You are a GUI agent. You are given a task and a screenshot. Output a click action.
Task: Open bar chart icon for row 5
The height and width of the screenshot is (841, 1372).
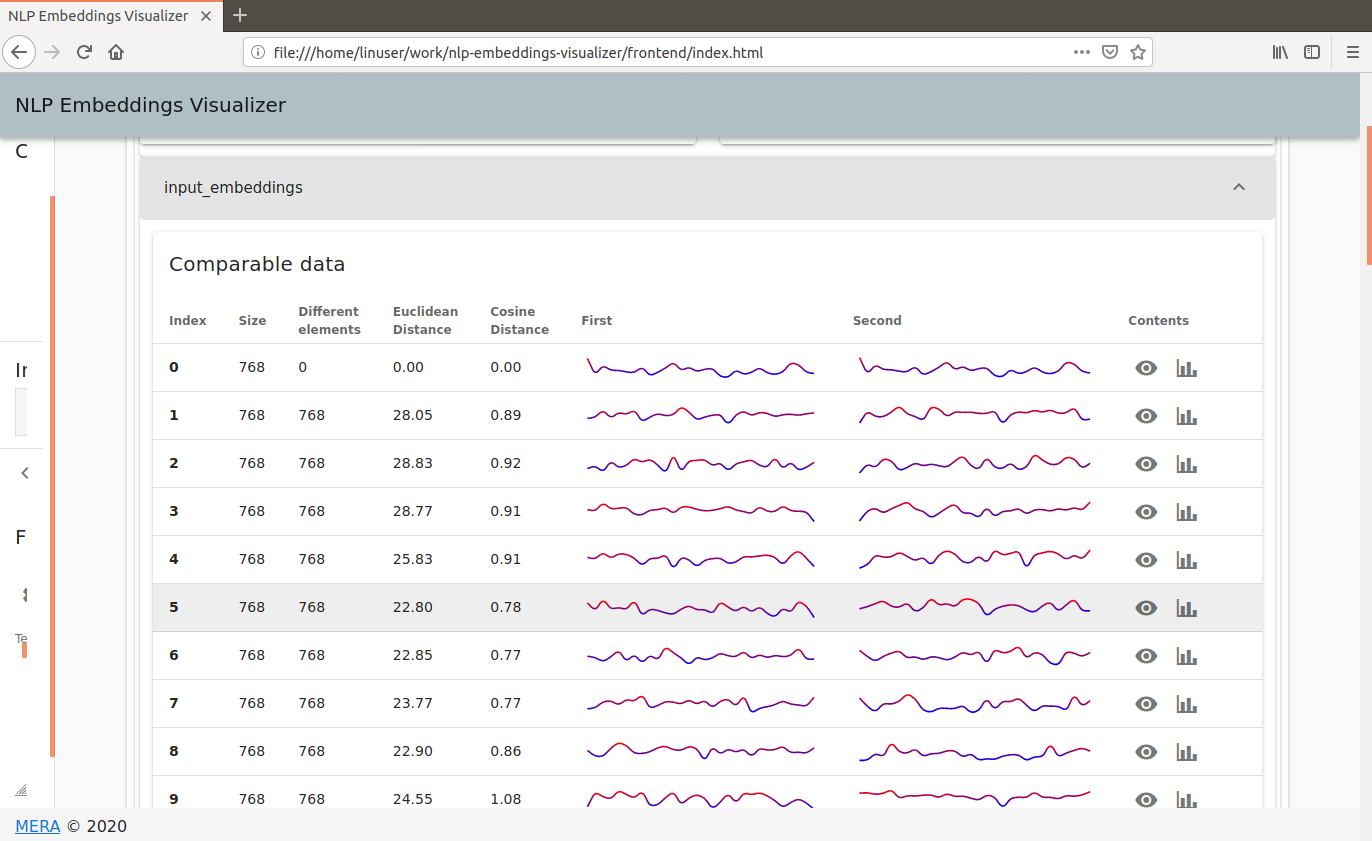[x=1187, y=608]
